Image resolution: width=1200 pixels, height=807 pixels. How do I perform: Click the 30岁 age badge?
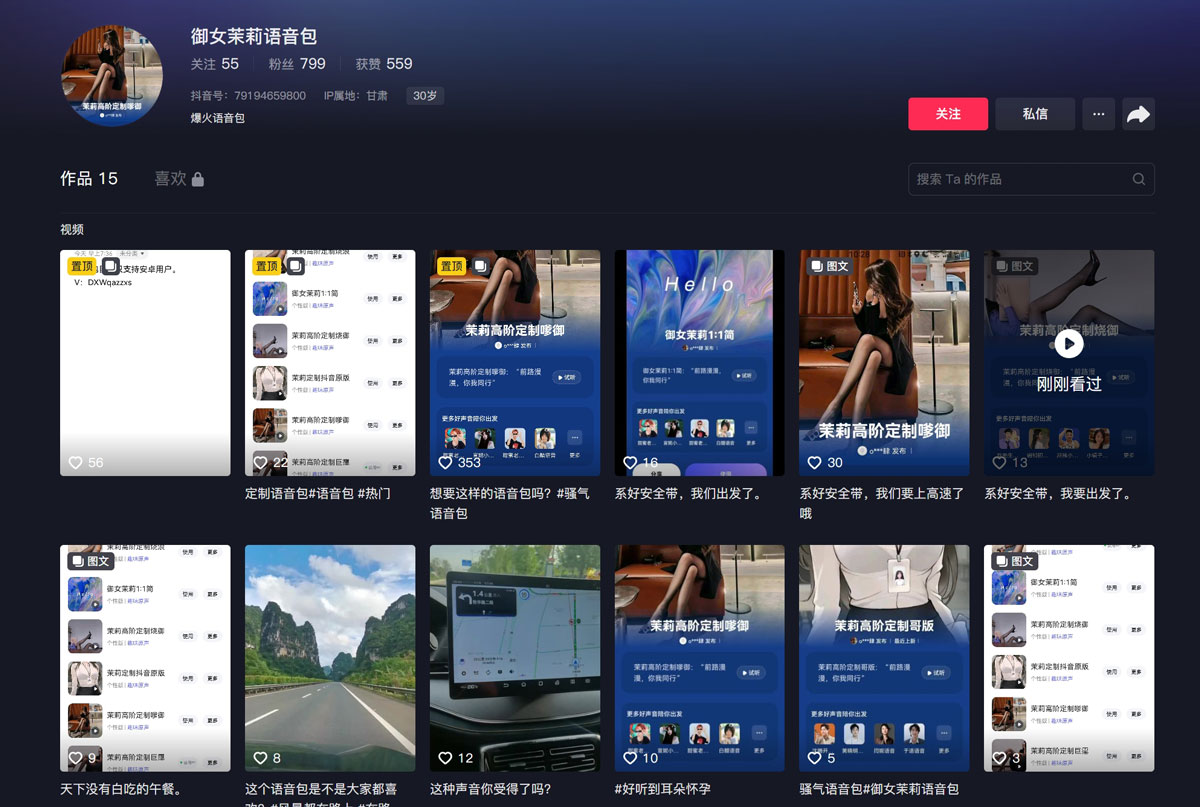pos(424,96)
